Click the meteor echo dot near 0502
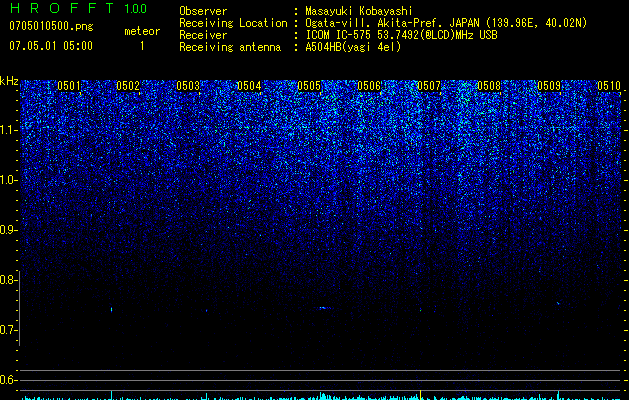 (x=112, y=309)
